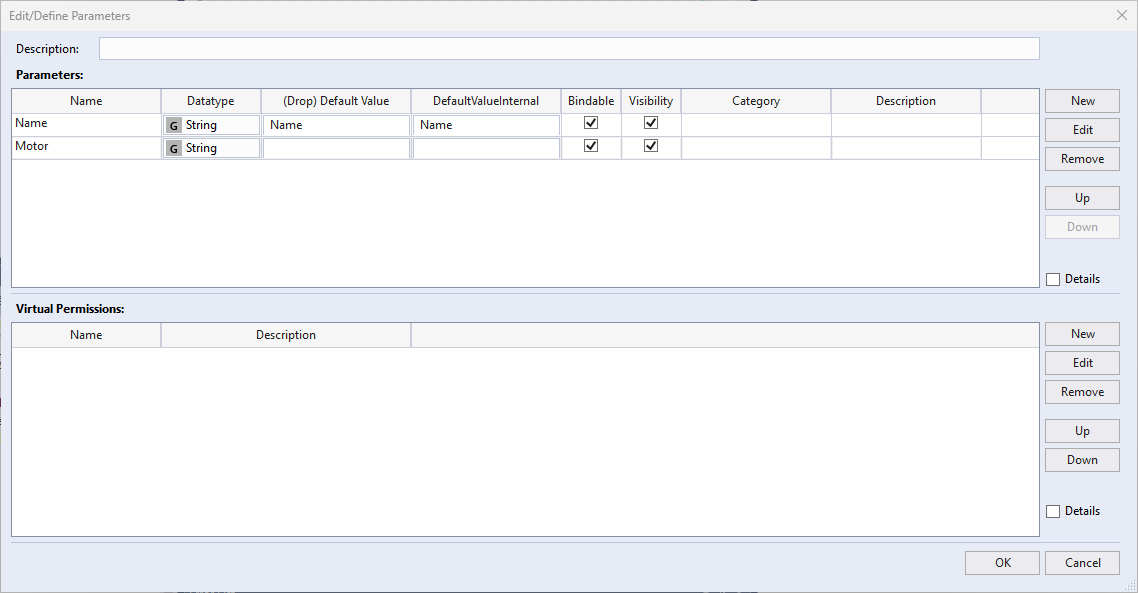Click New to add a parameter
Viewport: 1138px width, 593px height.
[x=1082, y=100]
